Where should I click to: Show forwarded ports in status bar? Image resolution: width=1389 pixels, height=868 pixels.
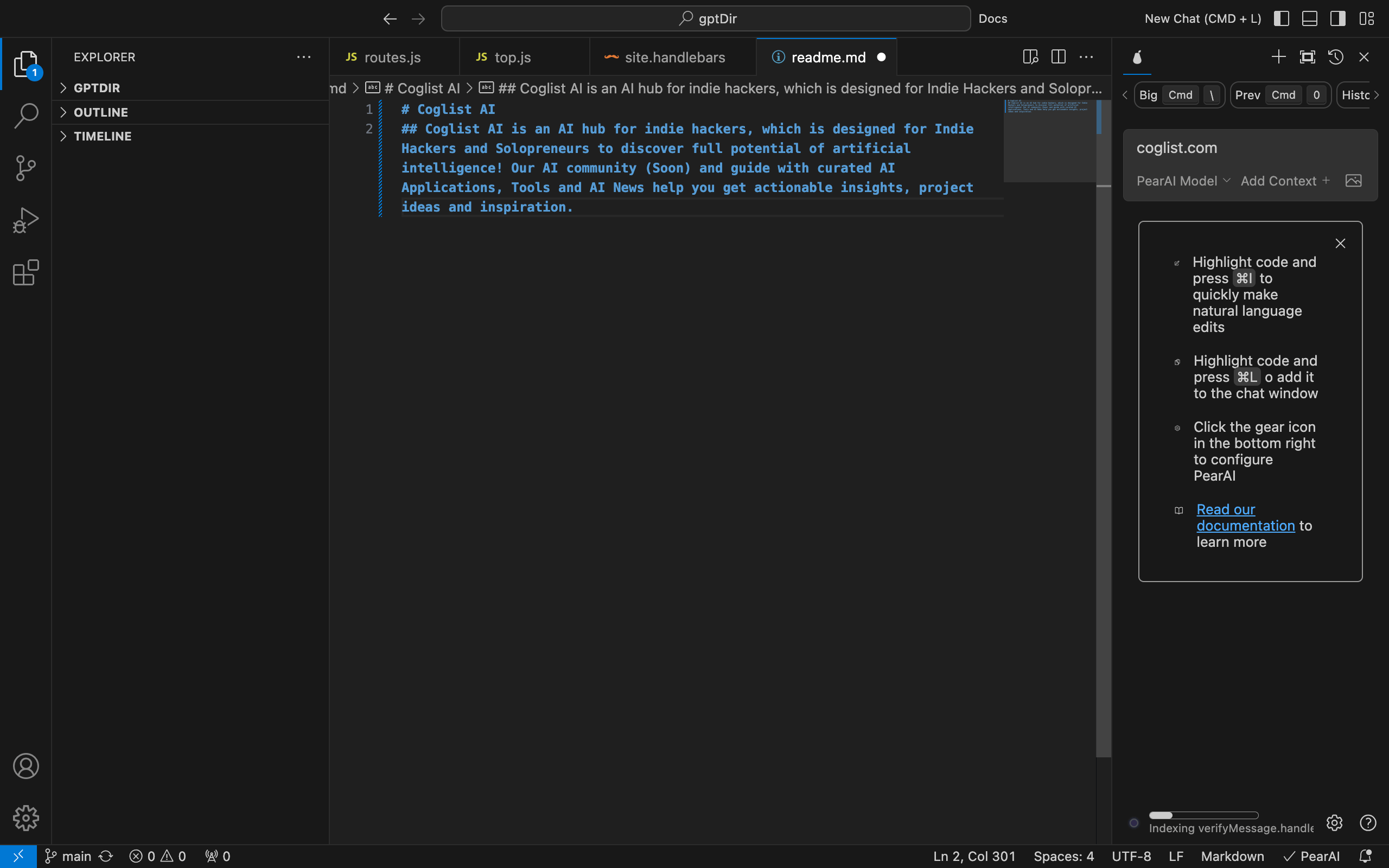coord(218,856)
